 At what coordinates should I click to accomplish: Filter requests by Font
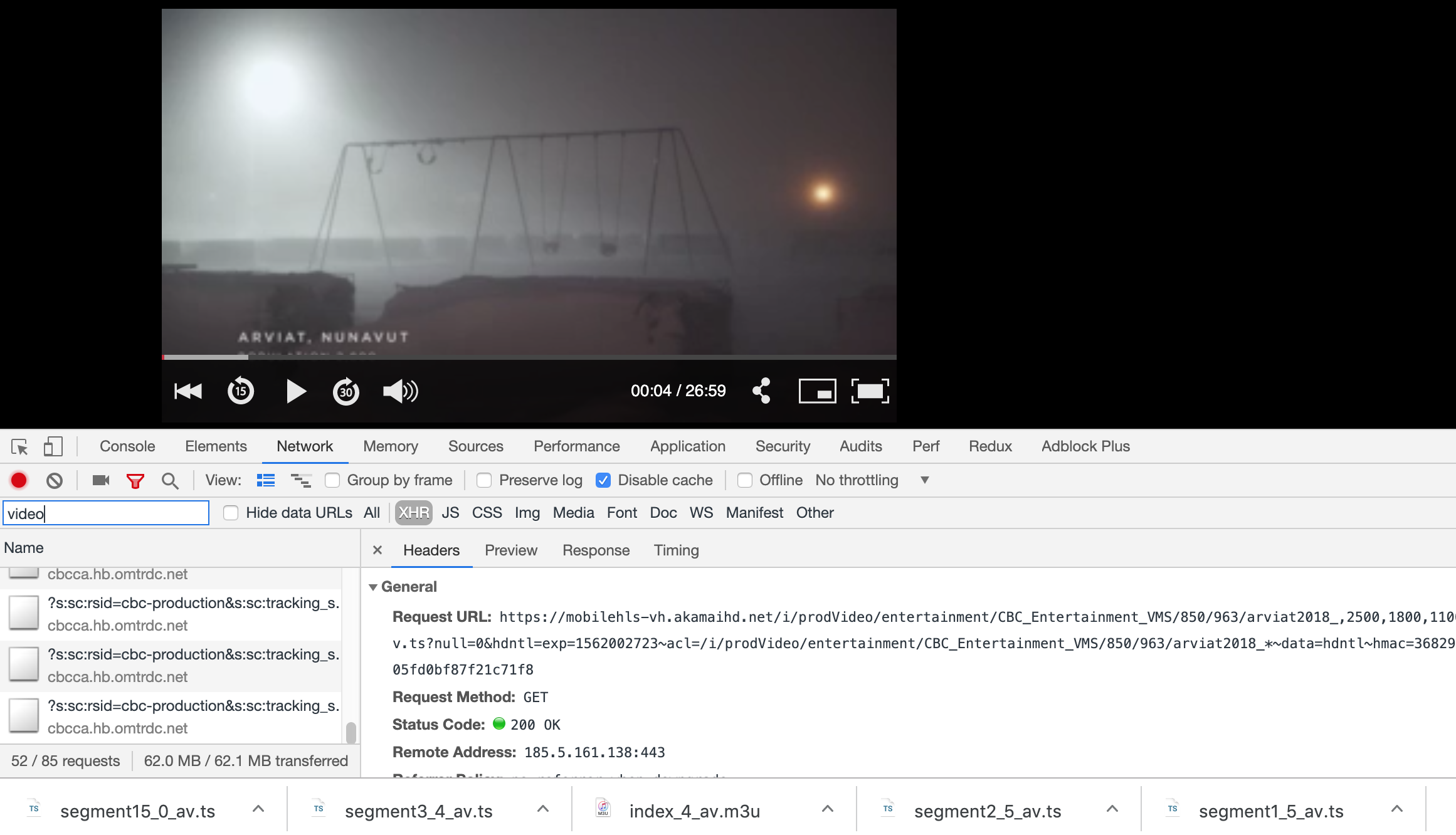(x=622, y=513)
